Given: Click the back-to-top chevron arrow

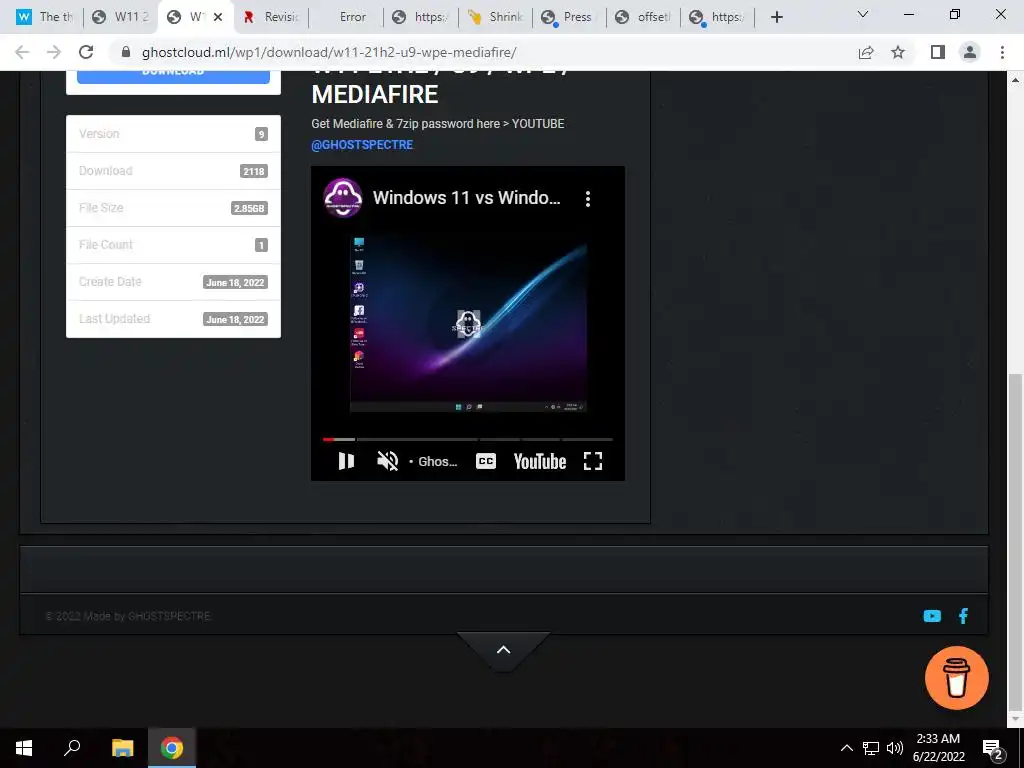Looking at the screenshot, I should pyautogui.click(x=503, y=649).
